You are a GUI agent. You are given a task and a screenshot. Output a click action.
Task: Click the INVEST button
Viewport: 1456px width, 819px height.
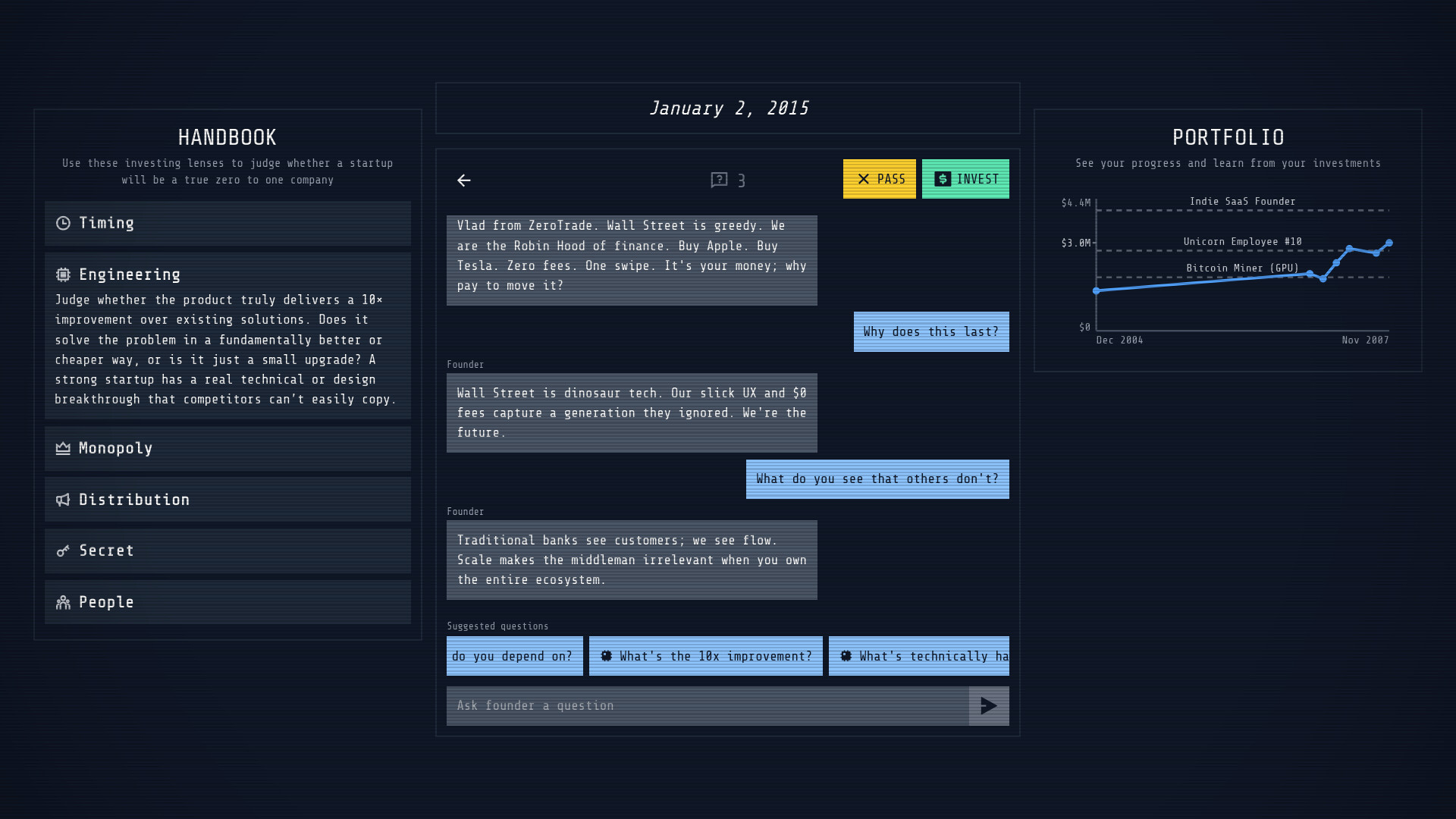tap(965, 179)
